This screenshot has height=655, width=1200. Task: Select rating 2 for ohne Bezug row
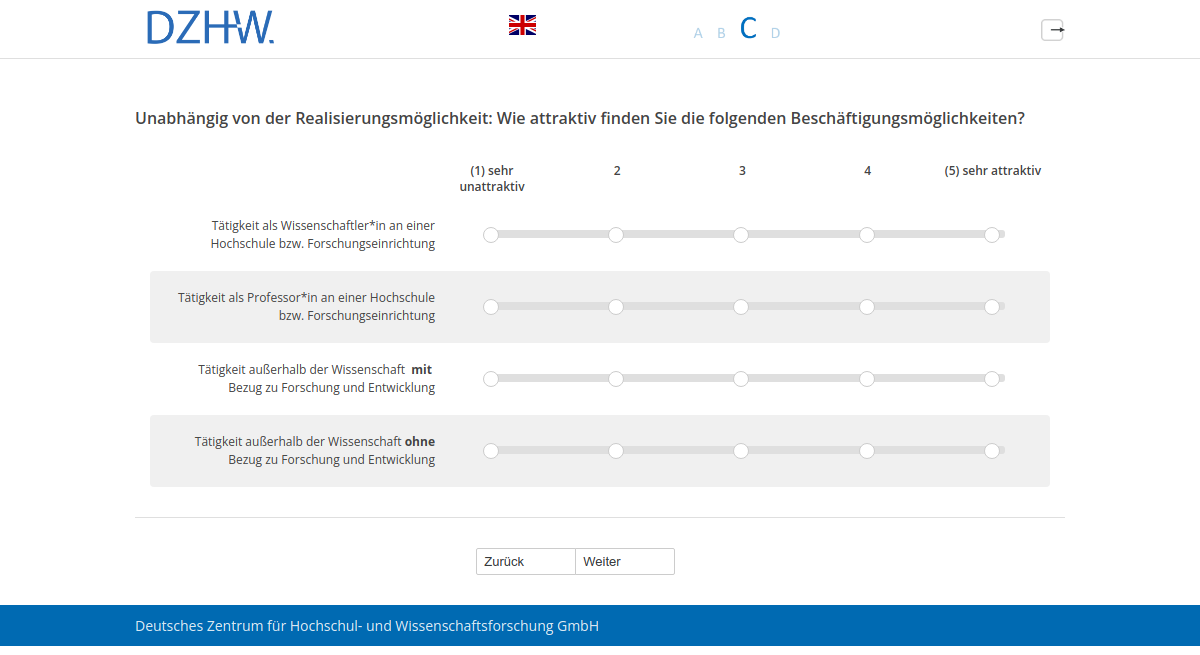click(x=616, y=451)
